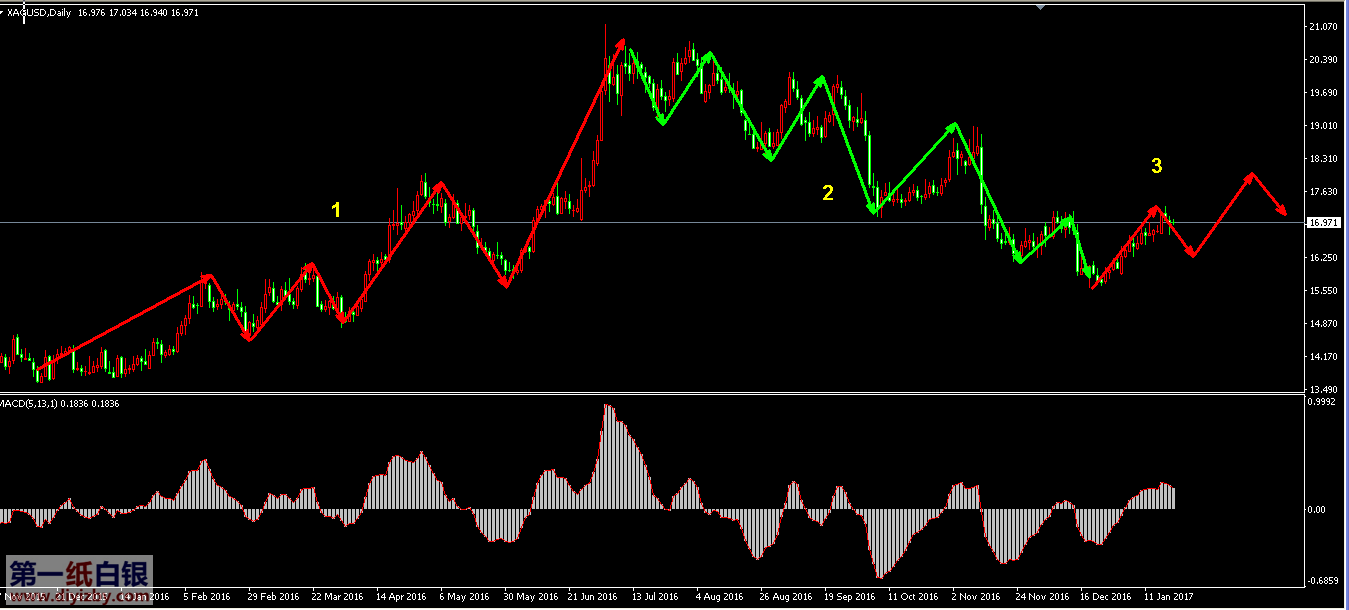Click the current price tag 16.971
Viewport: 1349px width, 610px height.
[x=1323, y=223]
